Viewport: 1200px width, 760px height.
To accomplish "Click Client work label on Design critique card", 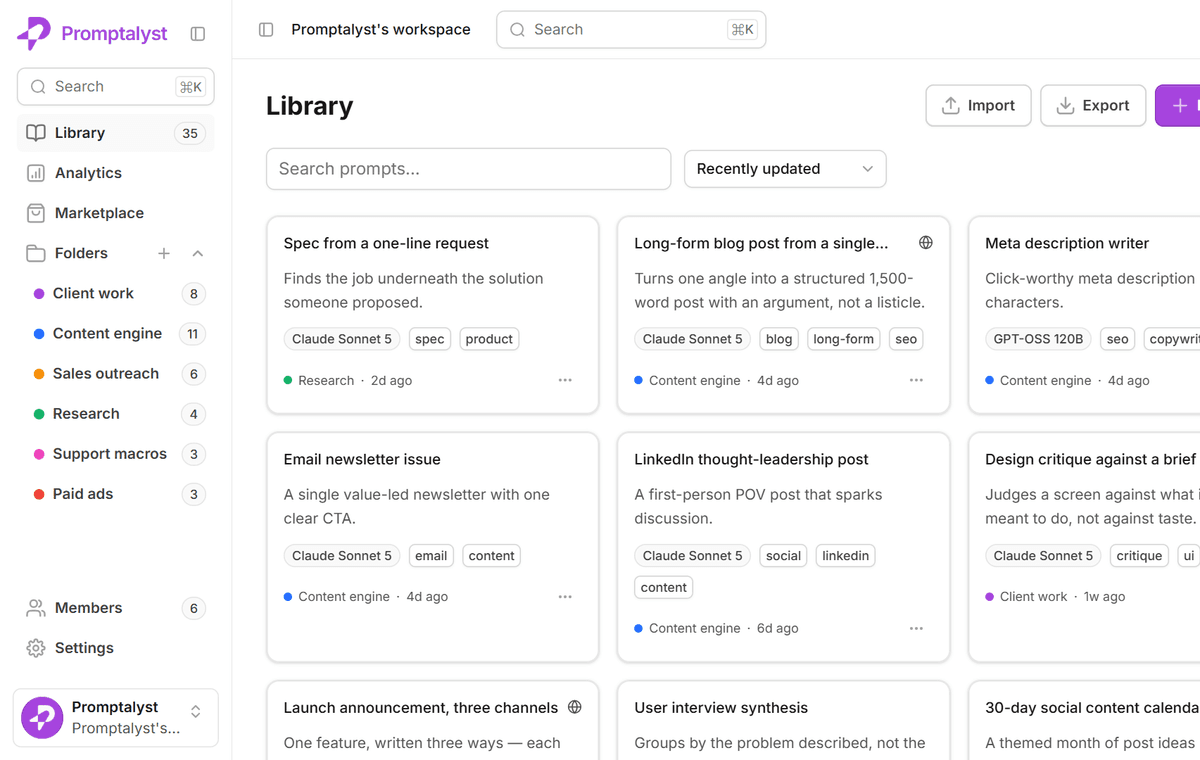I will (1034, 596).
